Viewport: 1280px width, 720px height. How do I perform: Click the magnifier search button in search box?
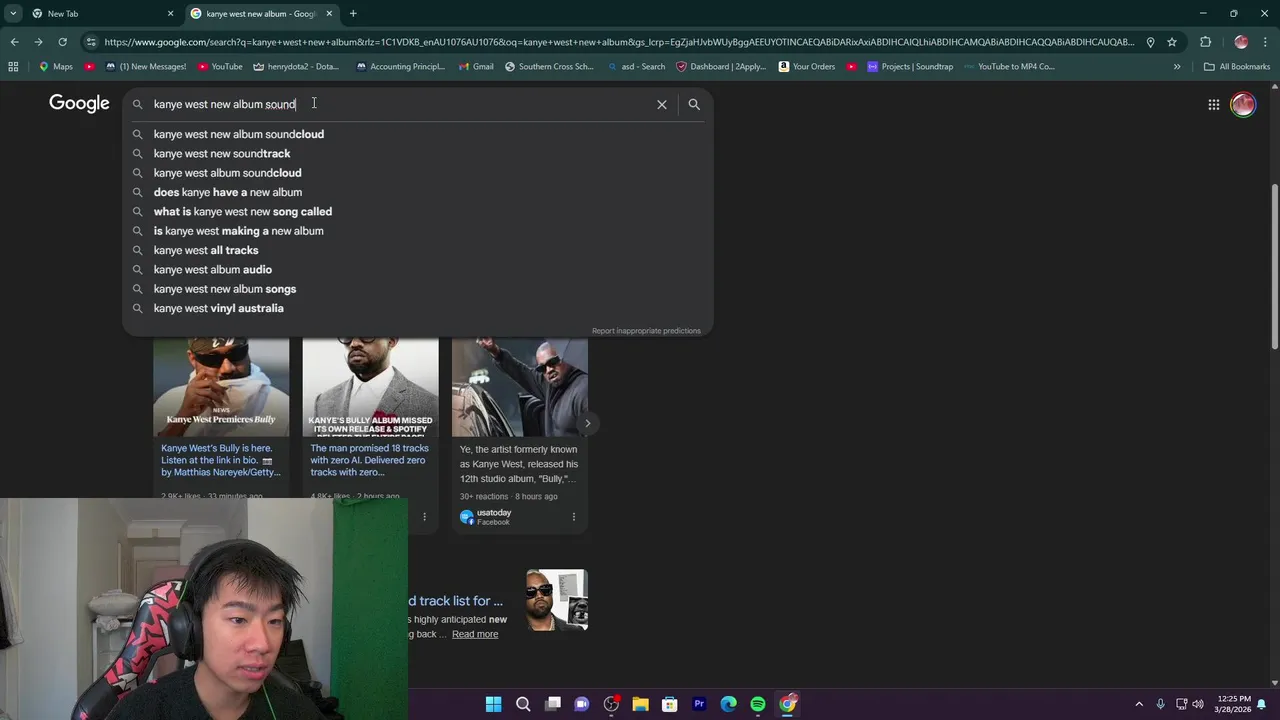click(x=694, y=104)
